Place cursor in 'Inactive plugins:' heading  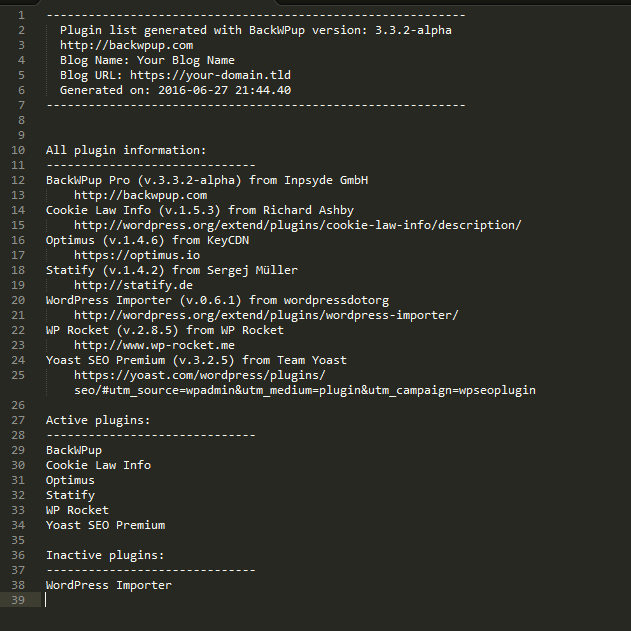(x=105, y=555)
